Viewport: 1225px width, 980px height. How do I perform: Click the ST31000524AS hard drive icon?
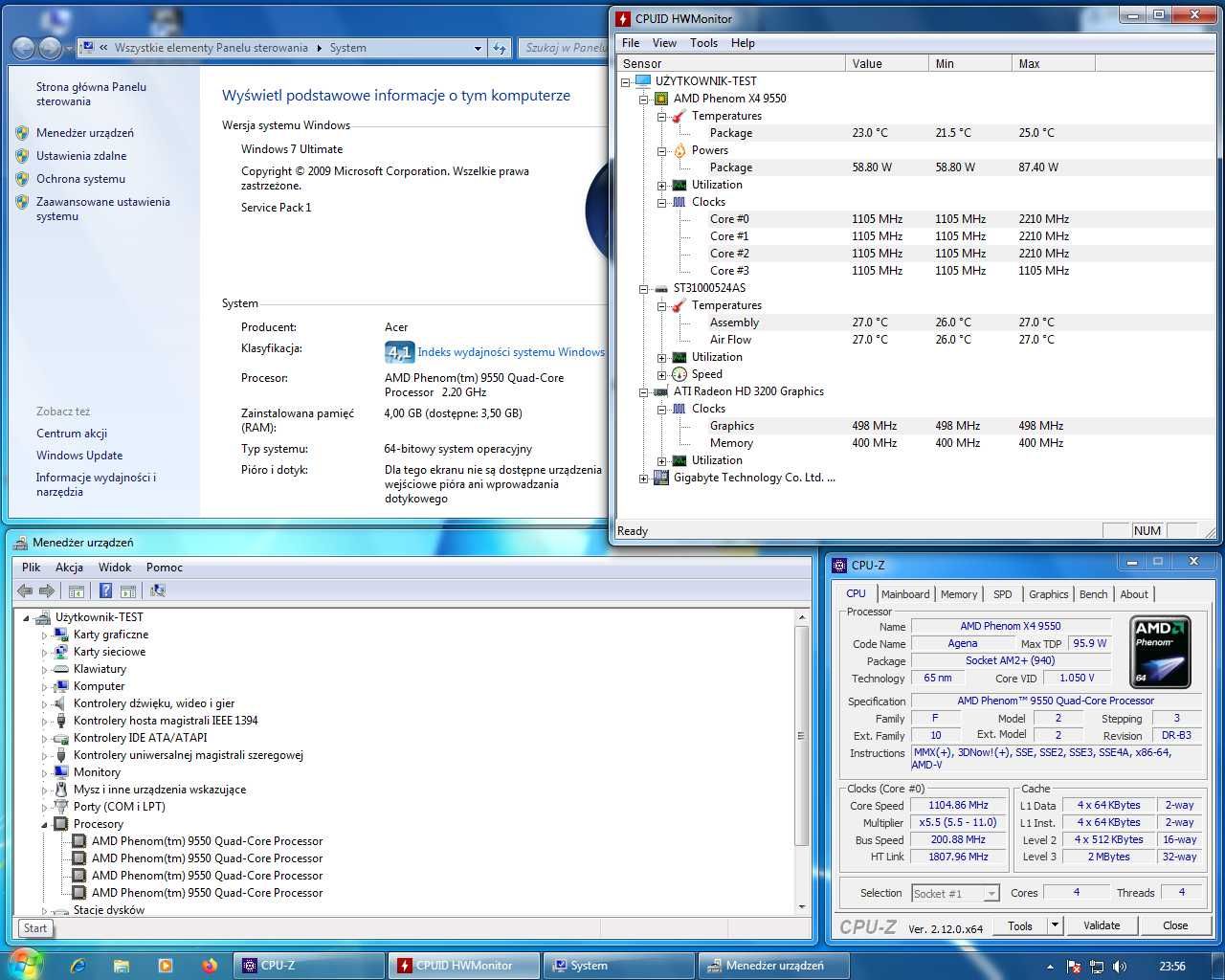coord(660,288)
